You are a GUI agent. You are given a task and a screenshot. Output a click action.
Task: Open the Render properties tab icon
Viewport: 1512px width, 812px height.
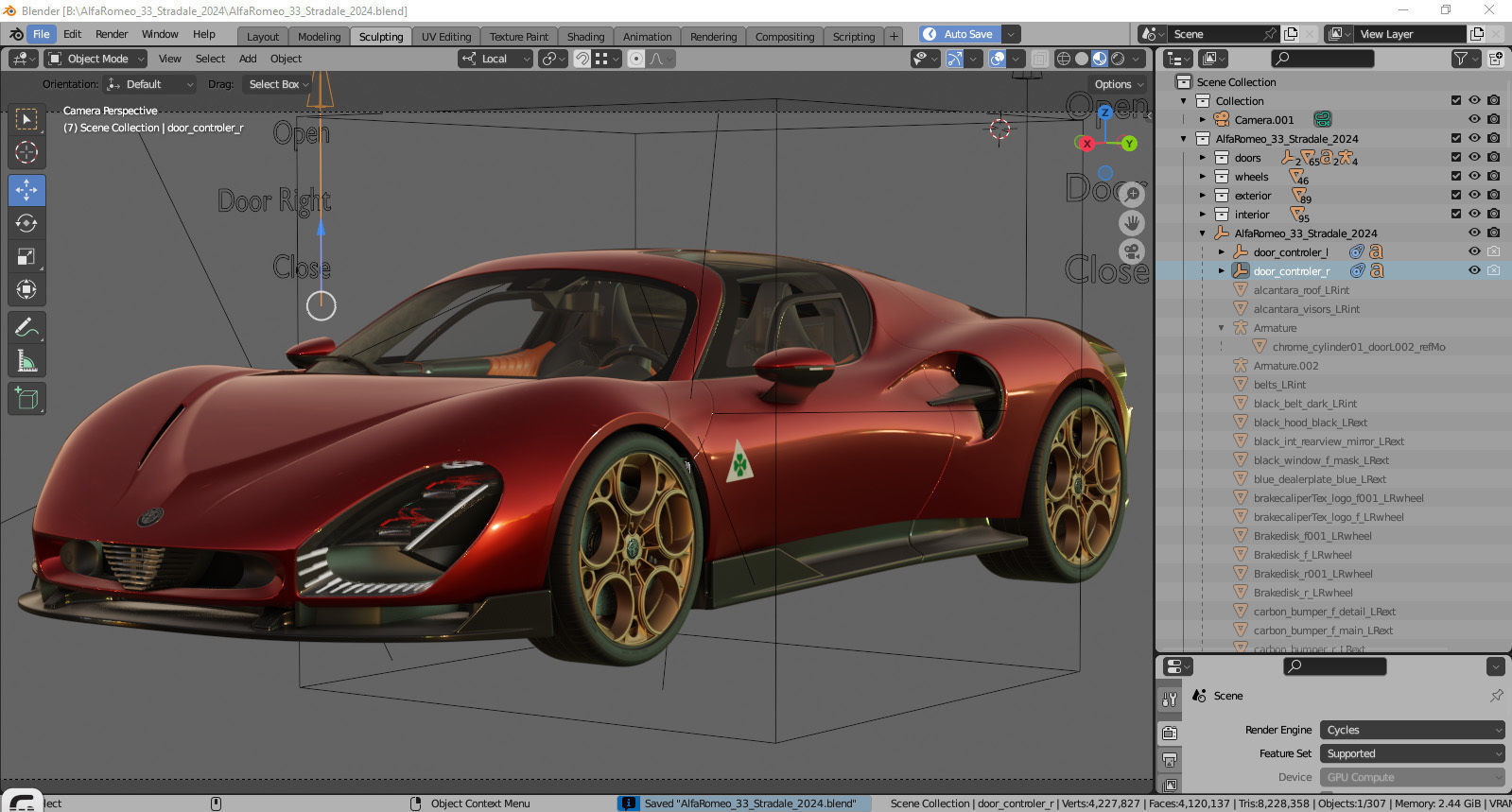(x=1170, y=733)
